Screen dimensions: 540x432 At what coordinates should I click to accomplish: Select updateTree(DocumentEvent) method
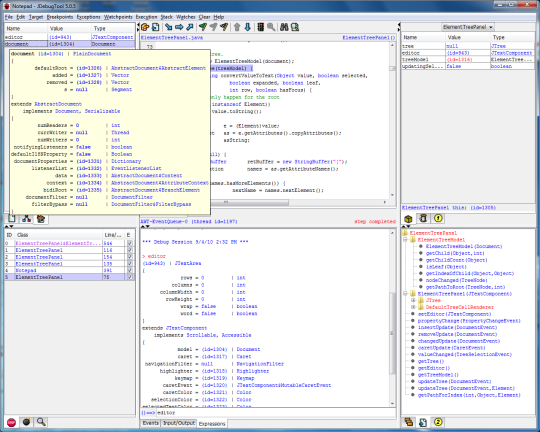[455, 382]
